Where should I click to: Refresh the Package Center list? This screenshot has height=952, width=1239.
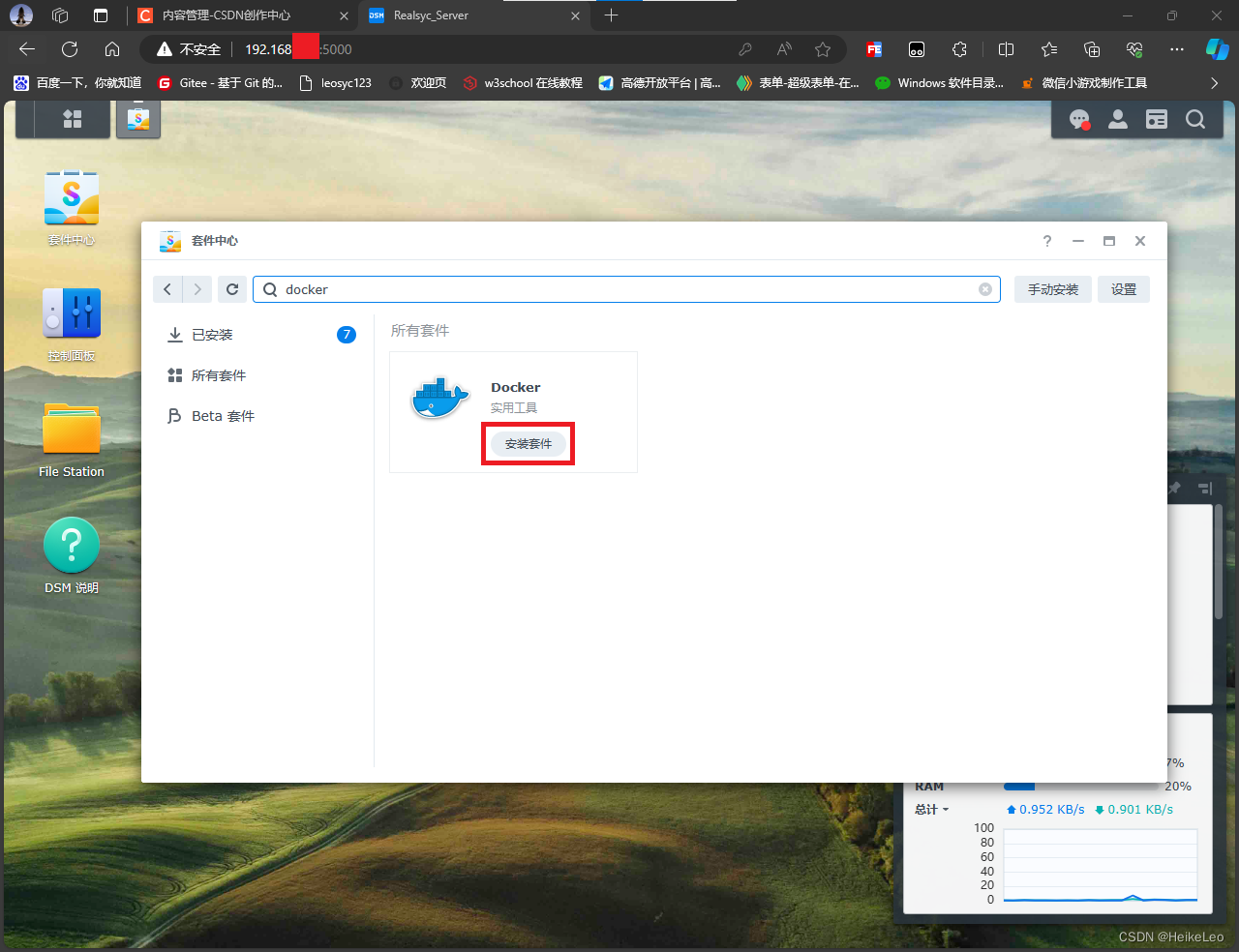click(x=232, y=289)
